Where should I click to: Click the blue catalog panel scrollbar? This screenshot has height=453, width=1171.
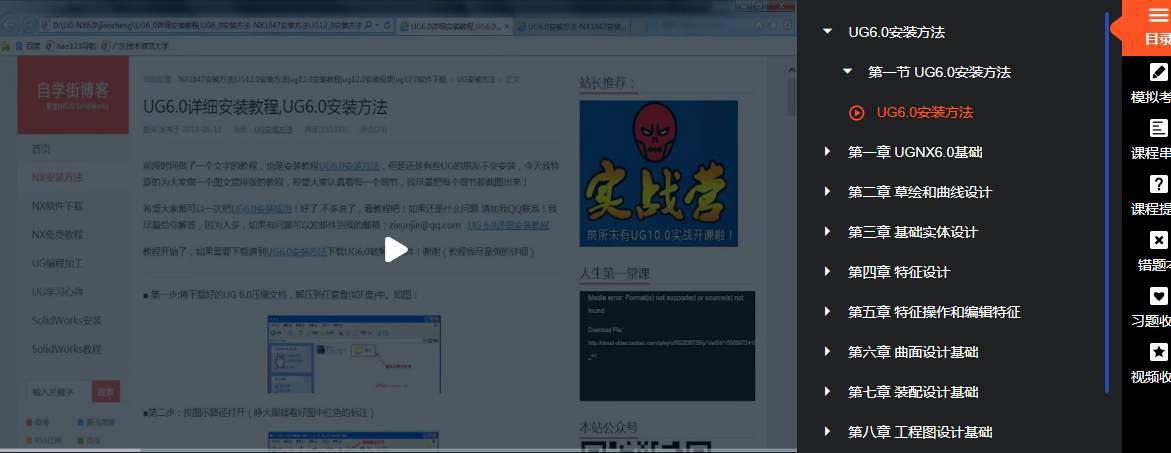tap(1107, 201)
